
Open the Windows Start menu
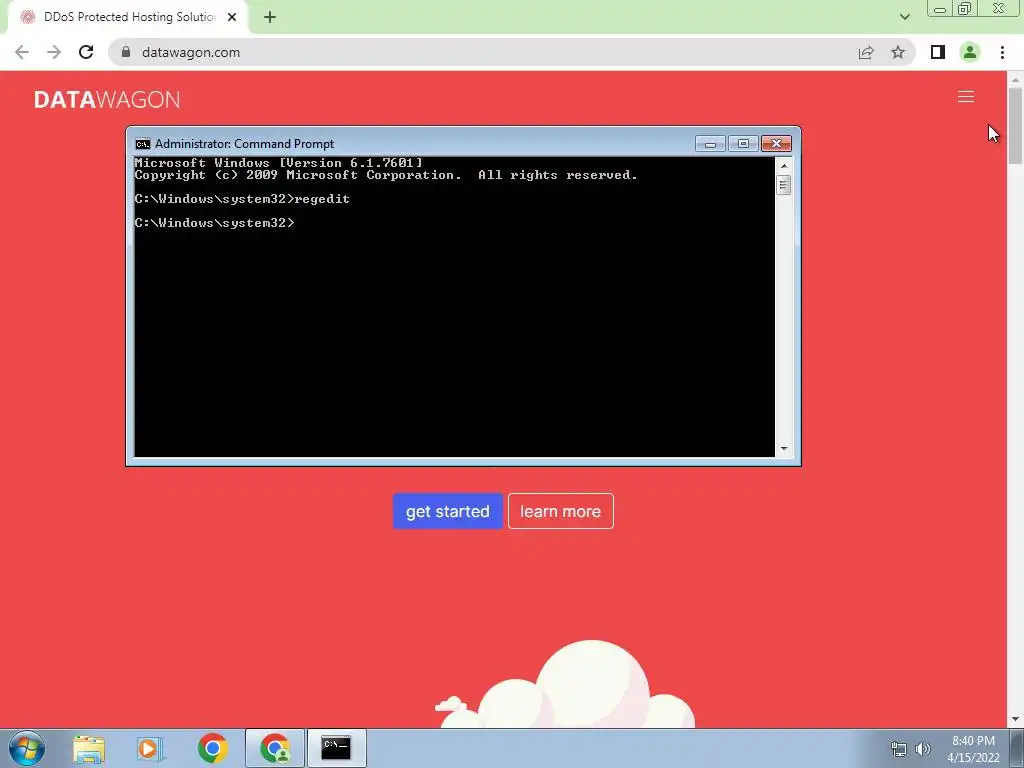click(27, 748)
